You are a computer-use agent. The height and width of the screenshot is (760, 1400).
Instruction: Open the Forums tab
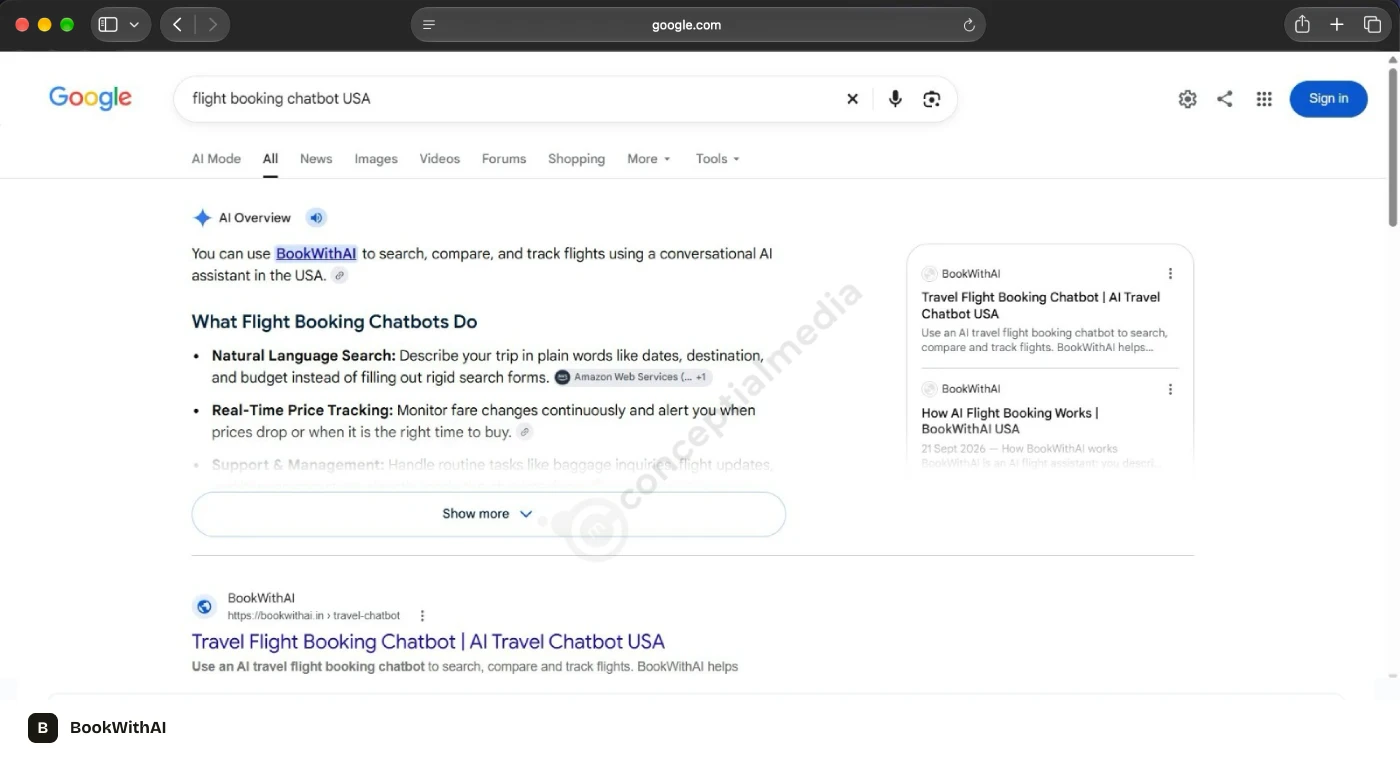point(504,158)
